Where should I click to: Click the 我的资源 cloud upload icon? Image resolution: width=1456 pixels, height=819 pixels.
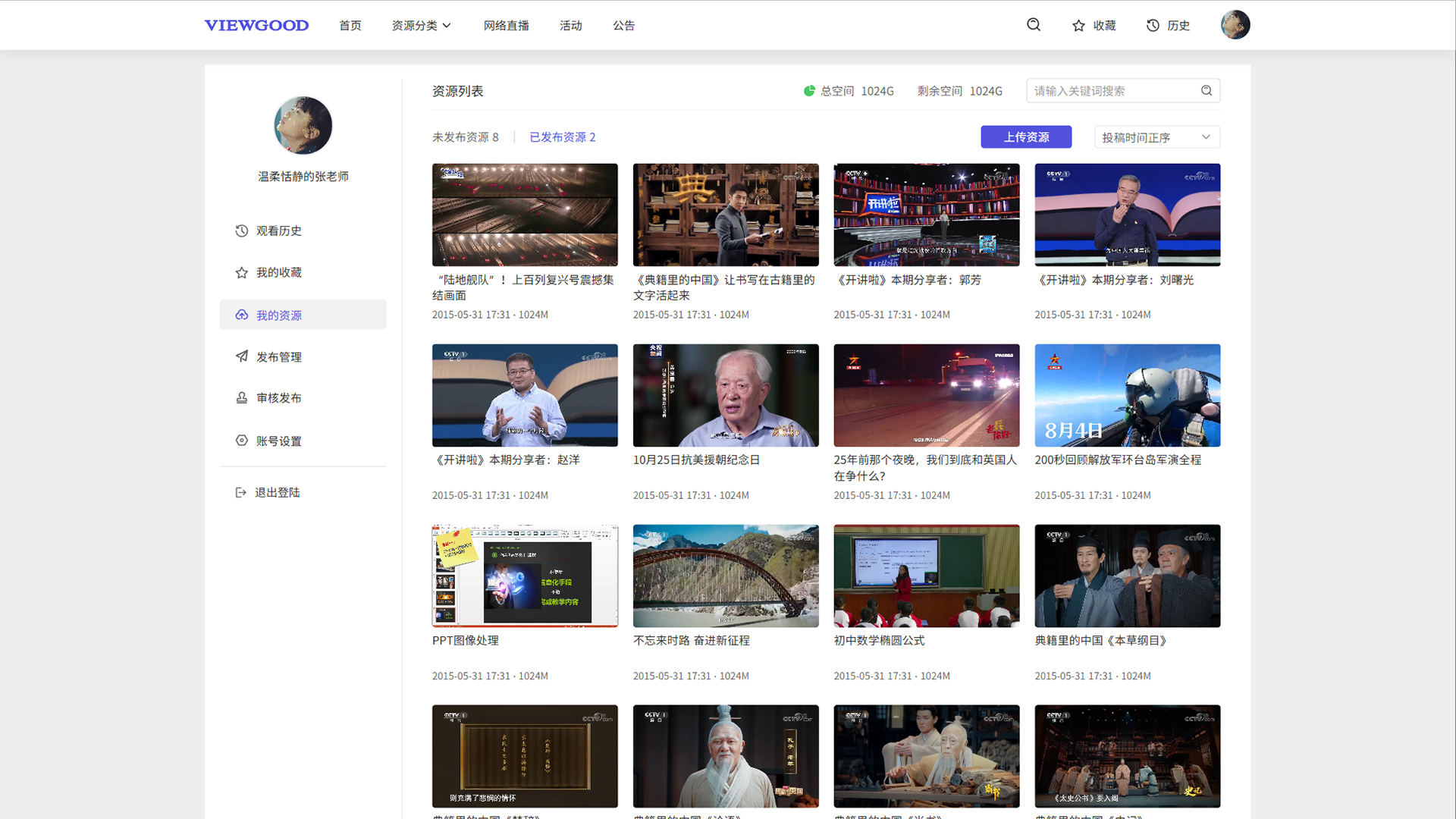241,315
